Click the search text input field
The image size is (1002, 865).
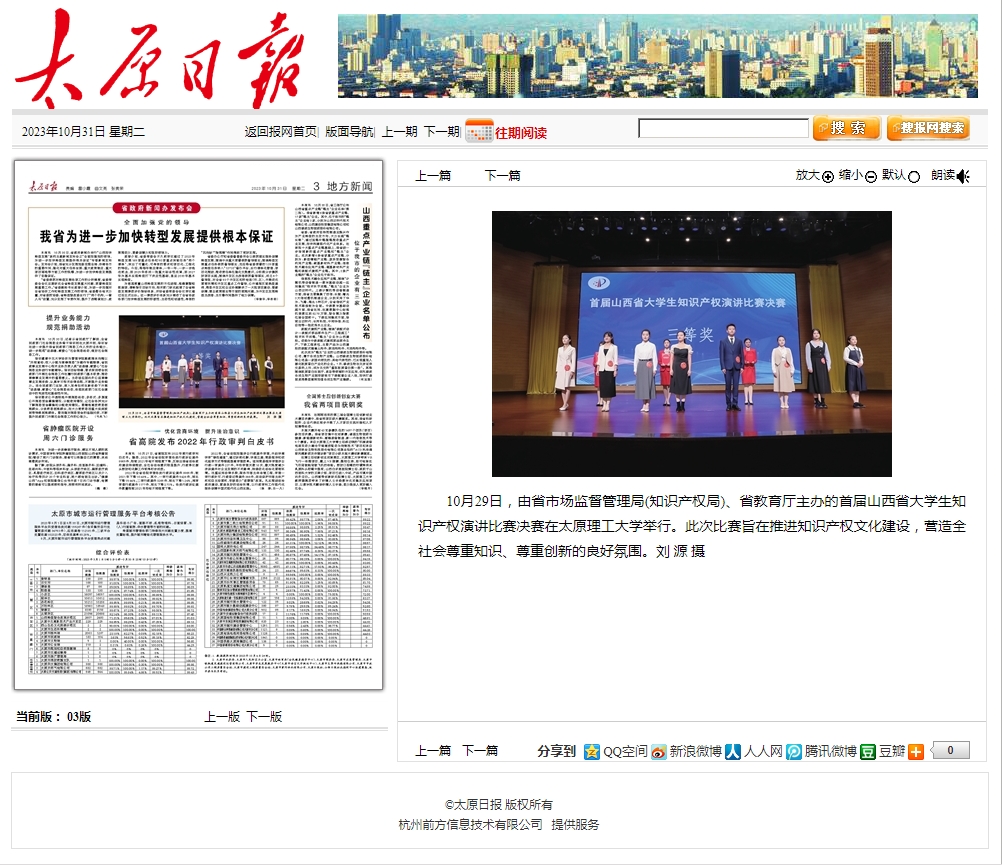click(723, 128)
